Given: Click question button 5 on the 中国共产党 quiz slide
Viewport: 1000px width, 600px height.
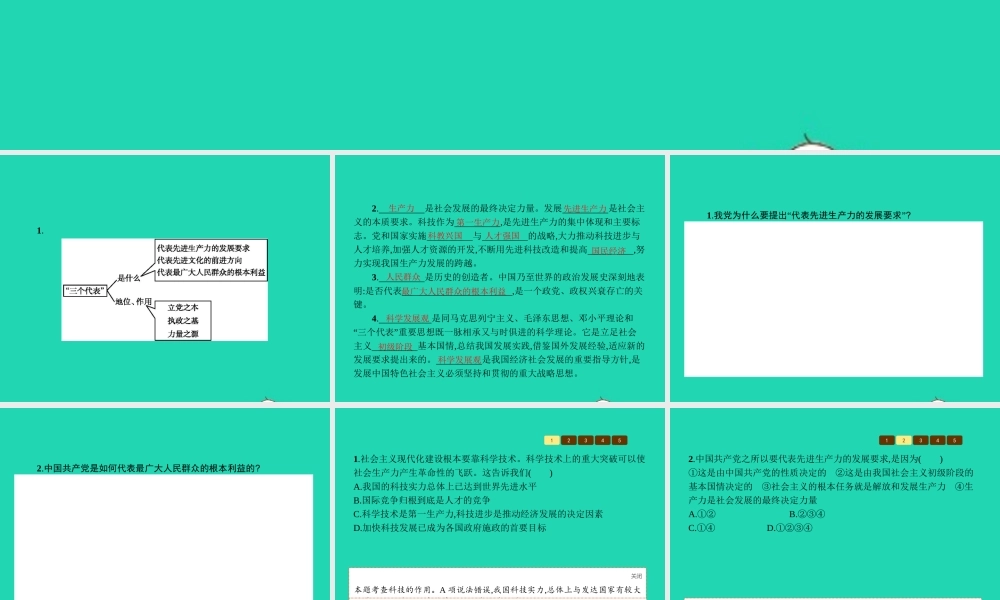Looking at the screenshot, I should tap(954, 440).
